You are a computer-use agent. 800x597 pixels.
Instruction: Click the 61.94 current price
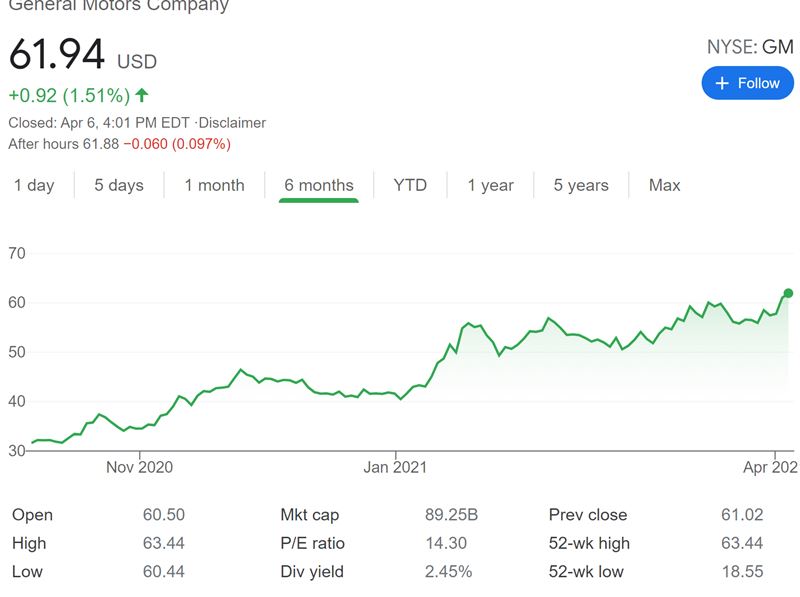pyautogui.click(x=57, y=54)
